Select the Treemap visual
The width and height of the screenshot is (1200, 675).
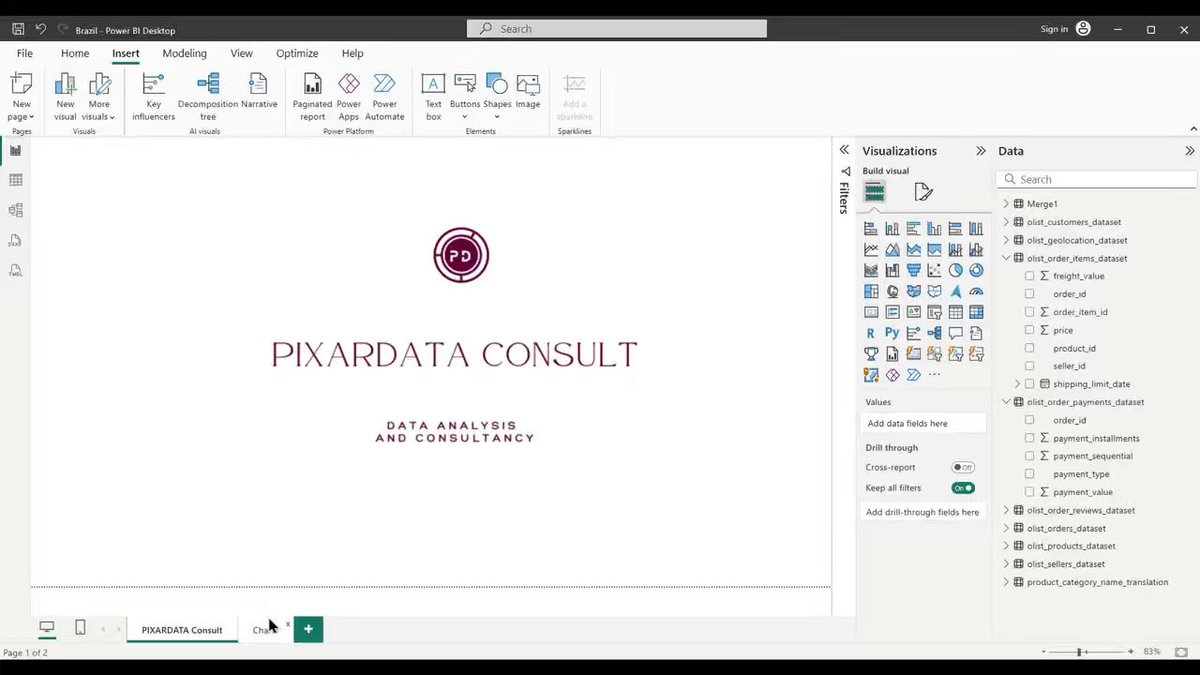(871, 292)
